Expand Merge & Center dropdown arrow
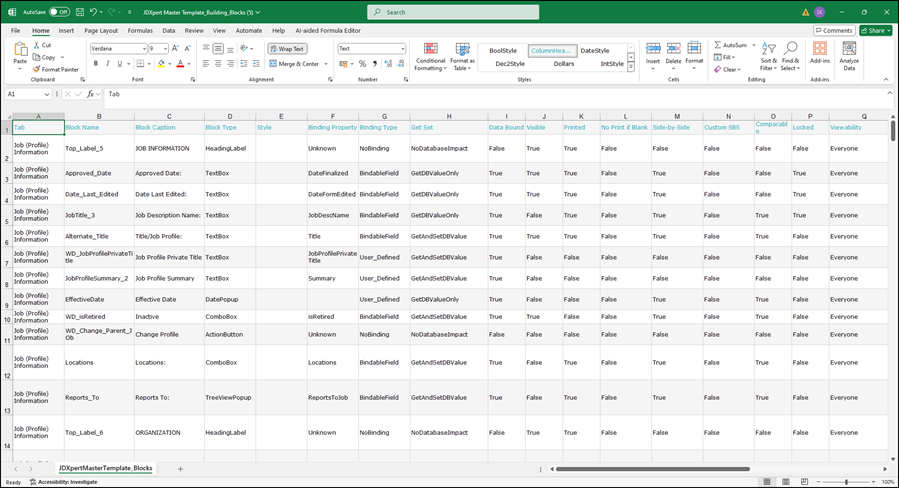The width and height of the screenshot is (899, 488). pyautogui.click(x=326, y=64)
